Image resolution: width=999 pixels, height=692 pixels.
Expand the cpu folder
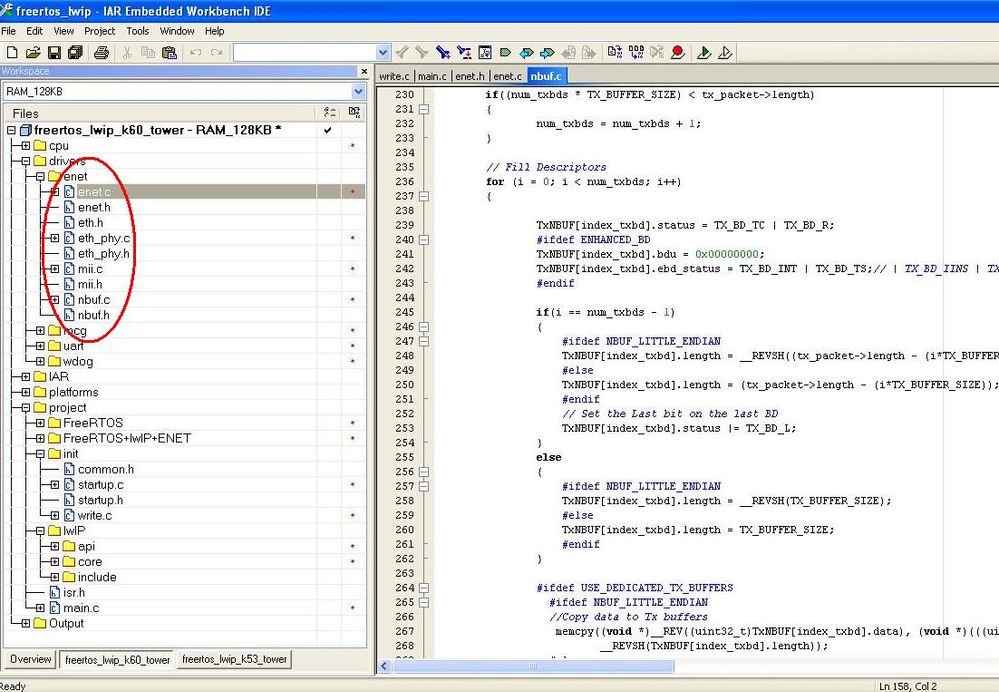pyautogui.click(x=25, y=146)
